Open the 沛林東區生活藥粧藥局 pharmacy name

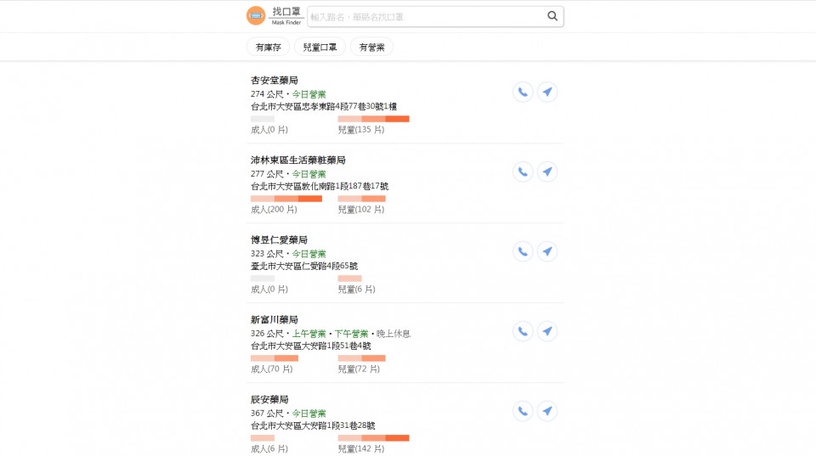[x=298, y=160]
